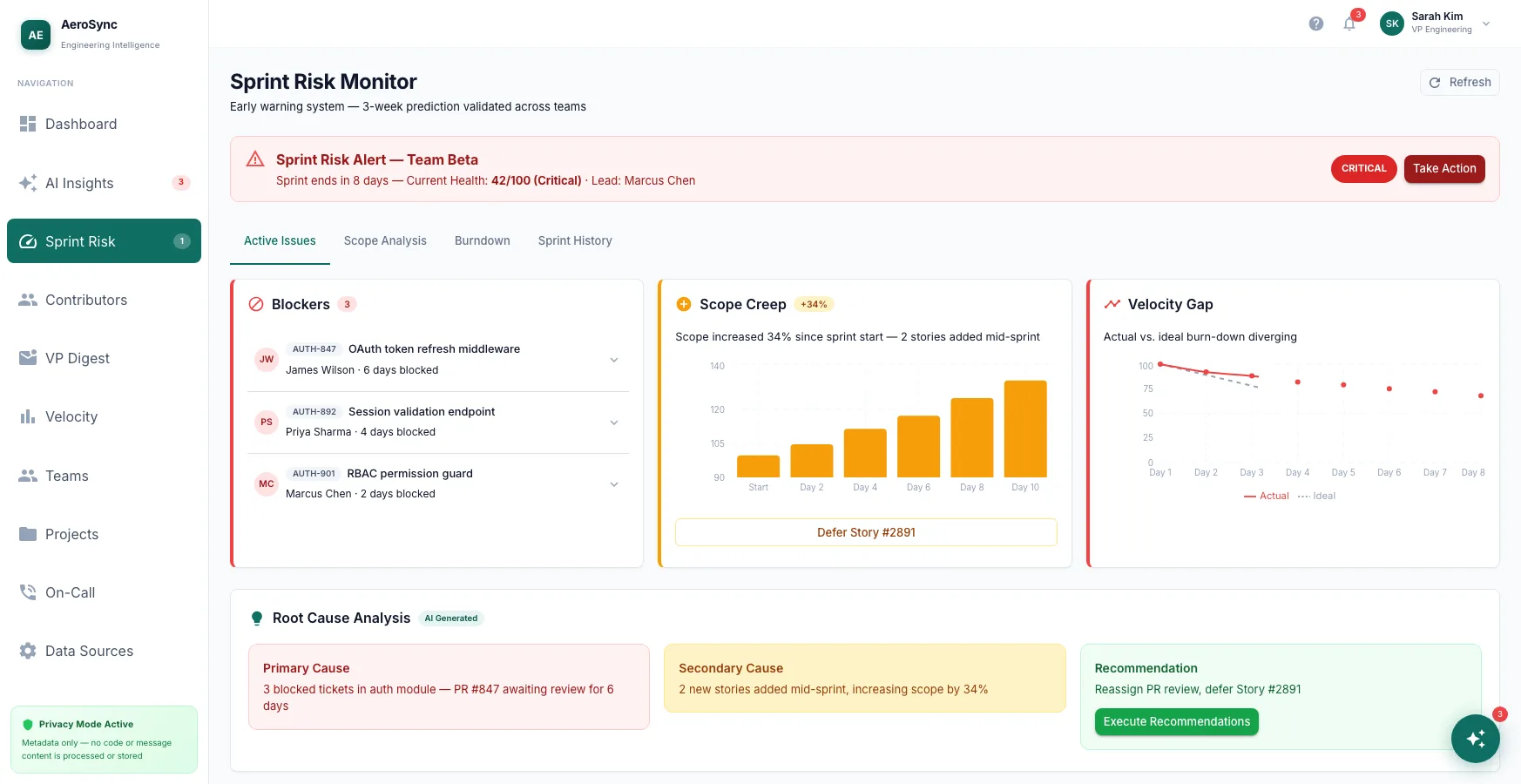Click the Take Action button
Screen dimensions: 1521x784
(x=1444, y=169)
